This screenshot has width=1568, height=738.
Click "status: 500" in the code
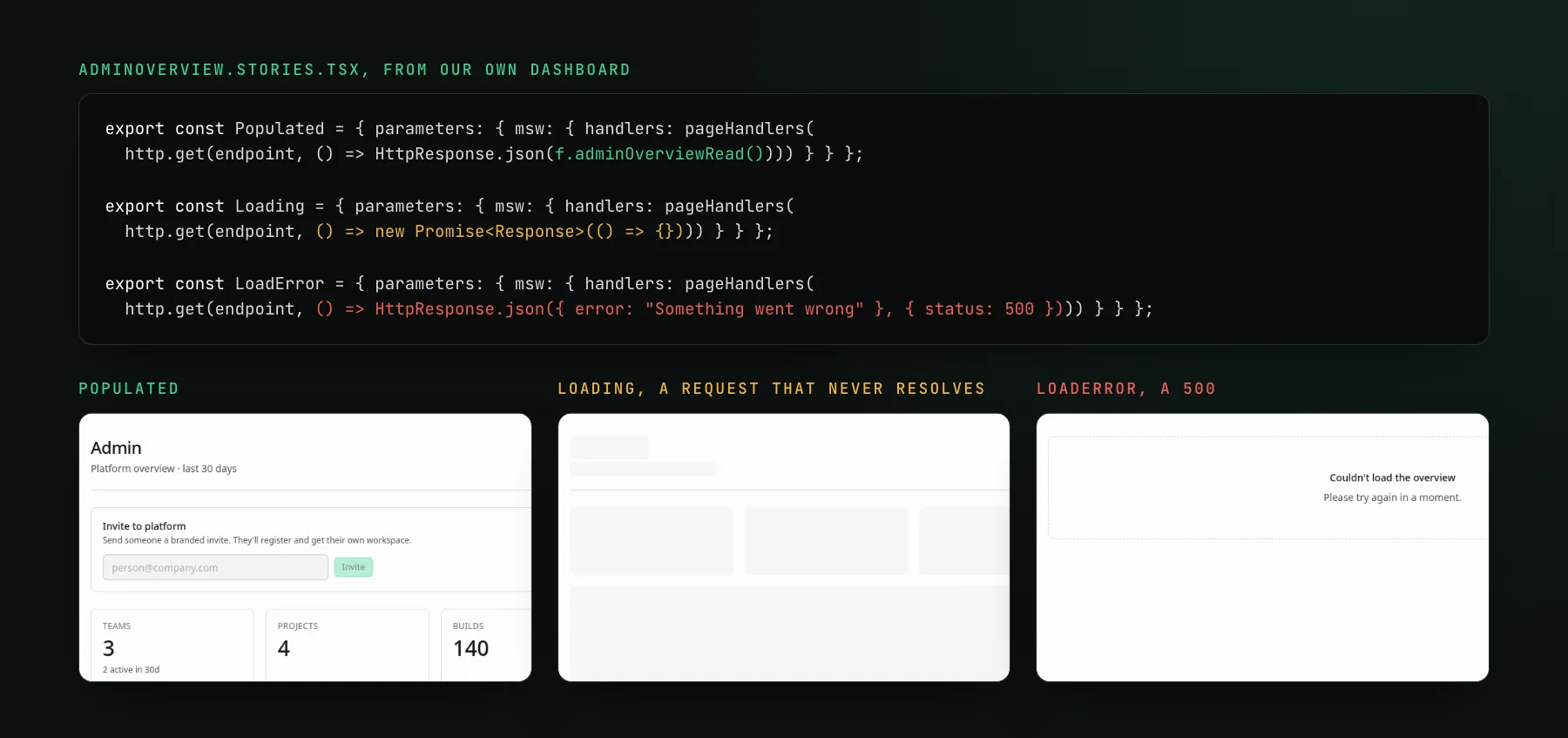coord(979,309)
